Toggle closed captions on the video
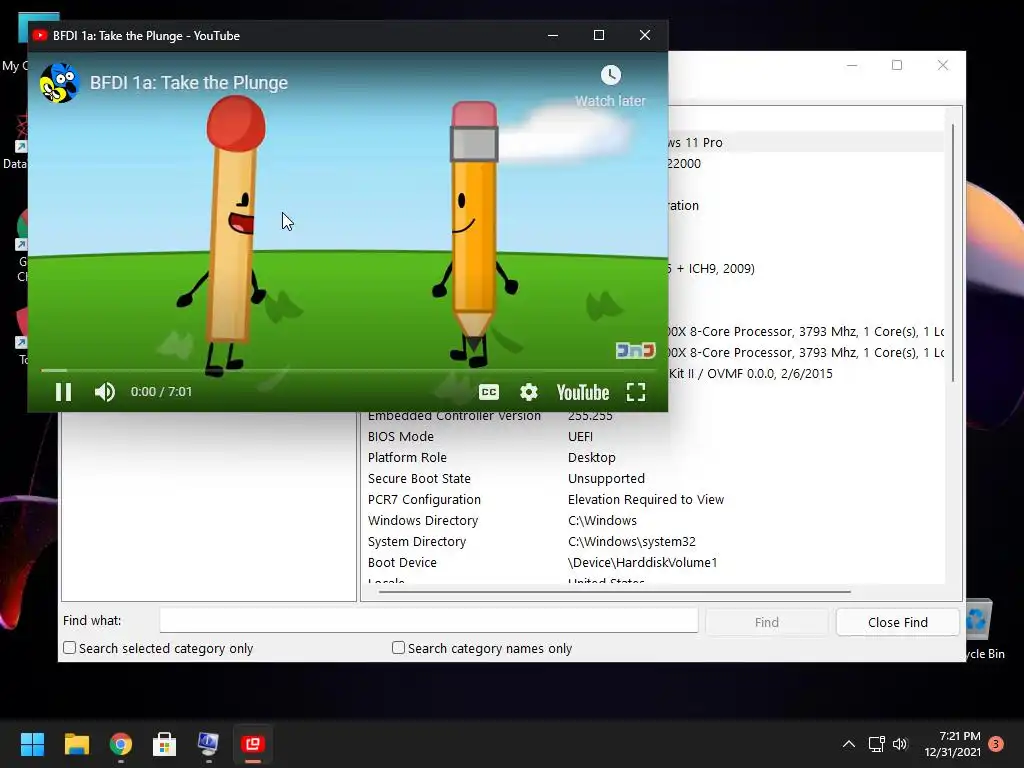The width and height of the screenshot is (1024, 768). pos(488,392)
